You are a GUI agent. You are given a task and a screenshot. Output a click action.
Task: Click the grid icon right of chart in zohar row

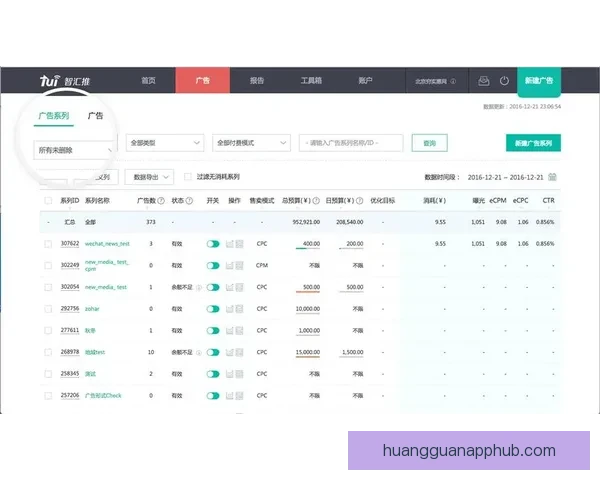tap(240, 309)
